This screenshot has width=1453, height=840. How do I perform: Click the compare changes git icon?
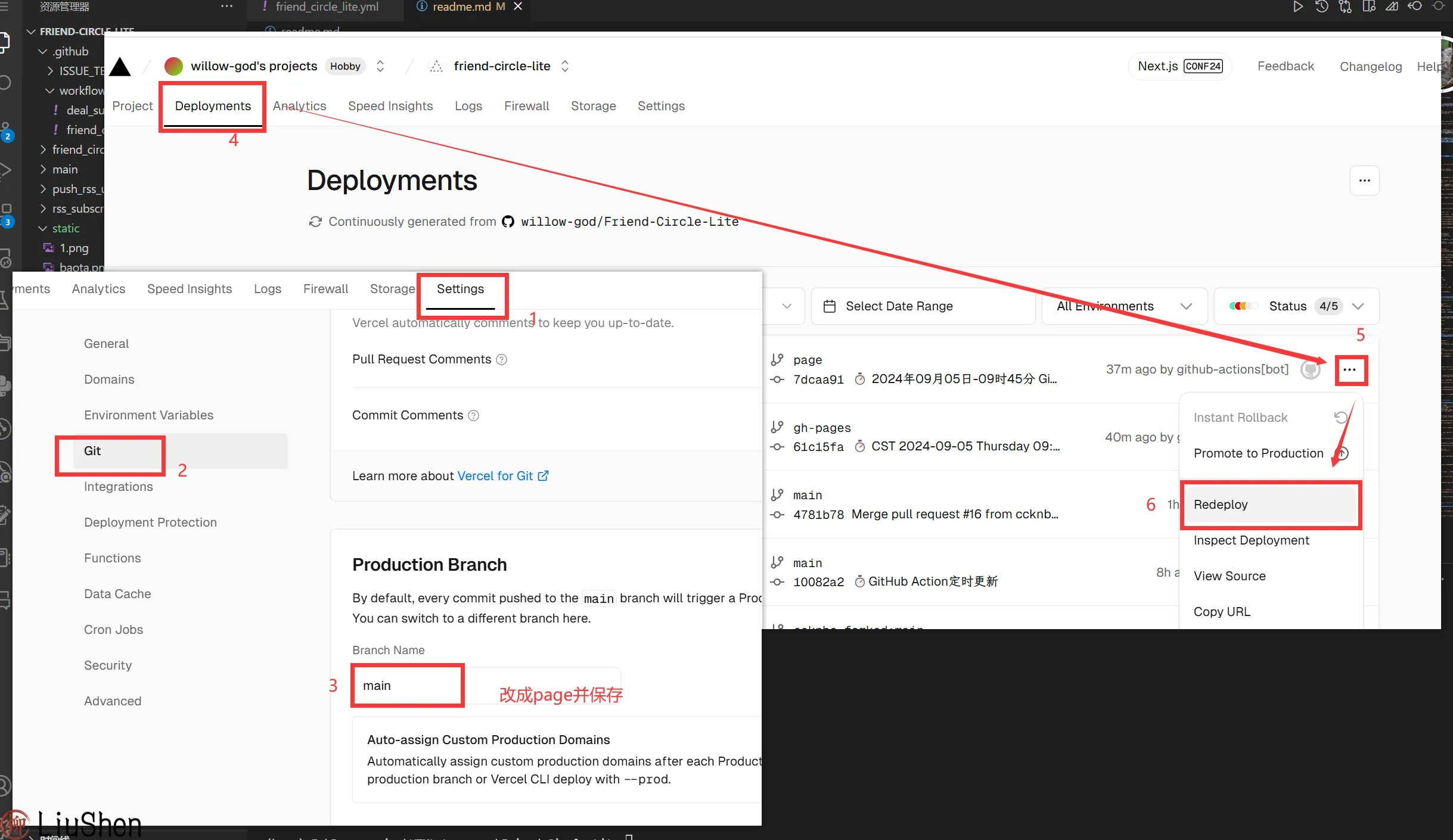(x=1345, y=7)
